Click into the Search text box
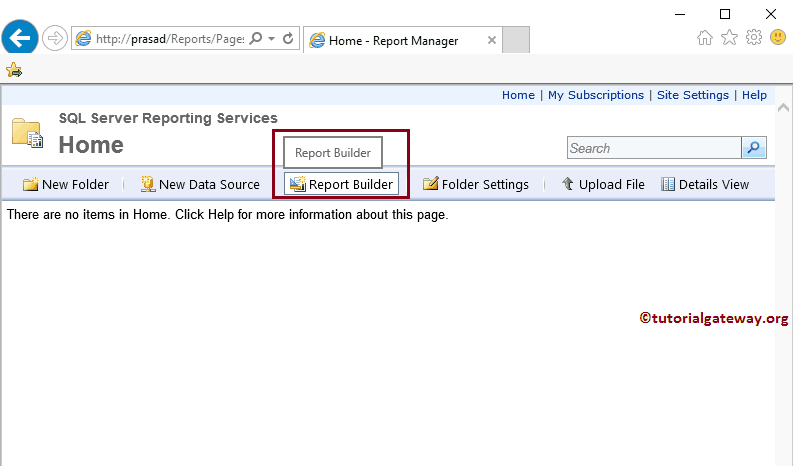Screen dimensions: 793x466 point(654,148)
